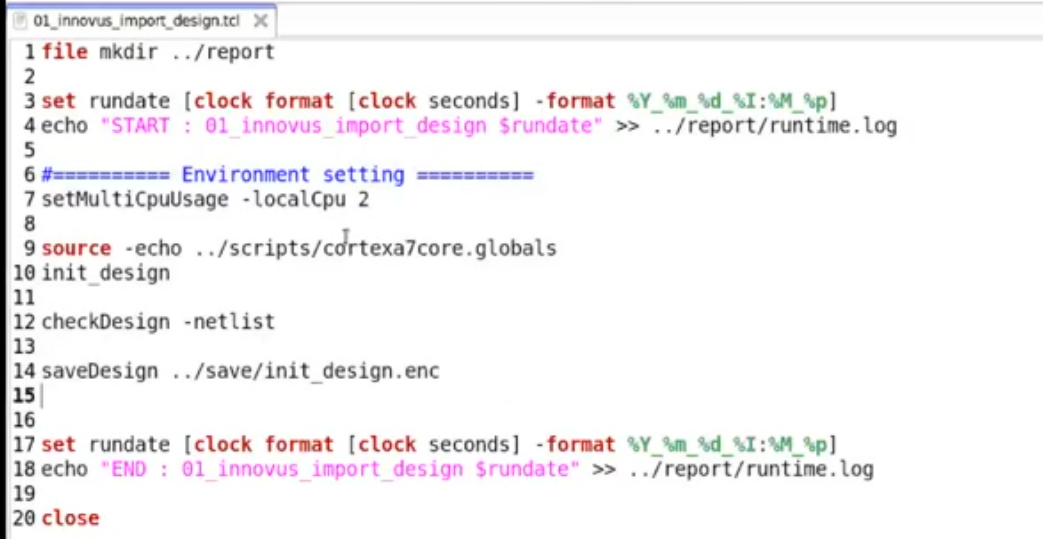Viewport: 1043px width, 539px height.
Task: Click 'saveDesign' on line 14
Action: [100, 371]
